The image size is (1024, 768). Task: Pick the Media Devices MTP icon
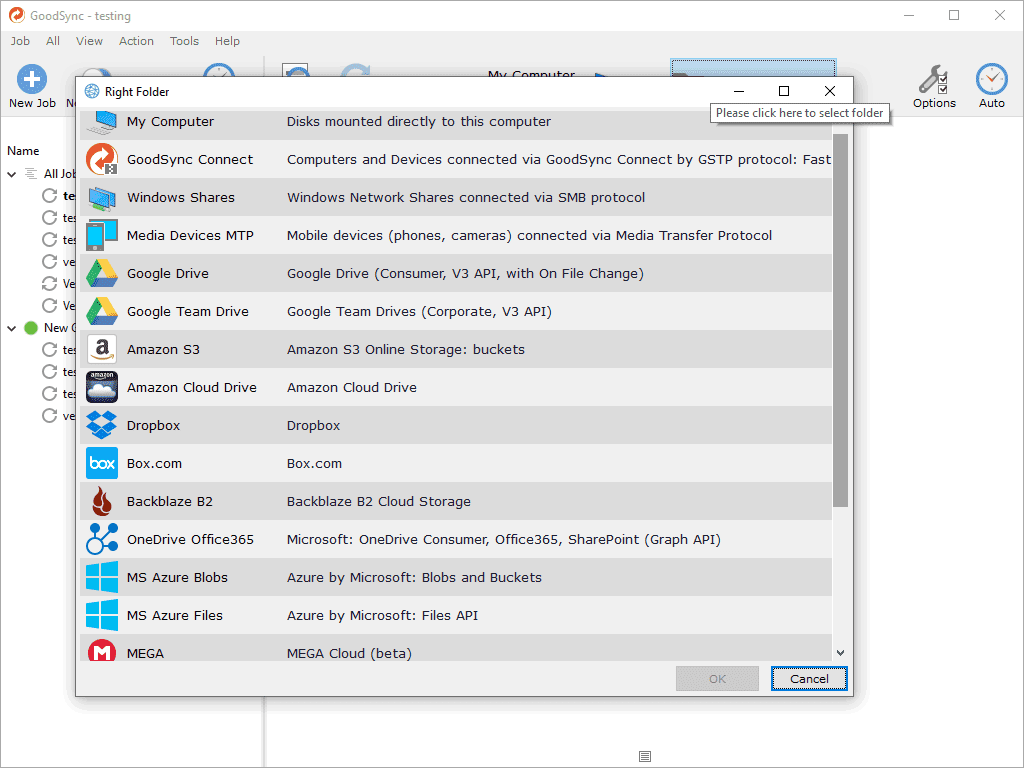[x=102, y=236]
